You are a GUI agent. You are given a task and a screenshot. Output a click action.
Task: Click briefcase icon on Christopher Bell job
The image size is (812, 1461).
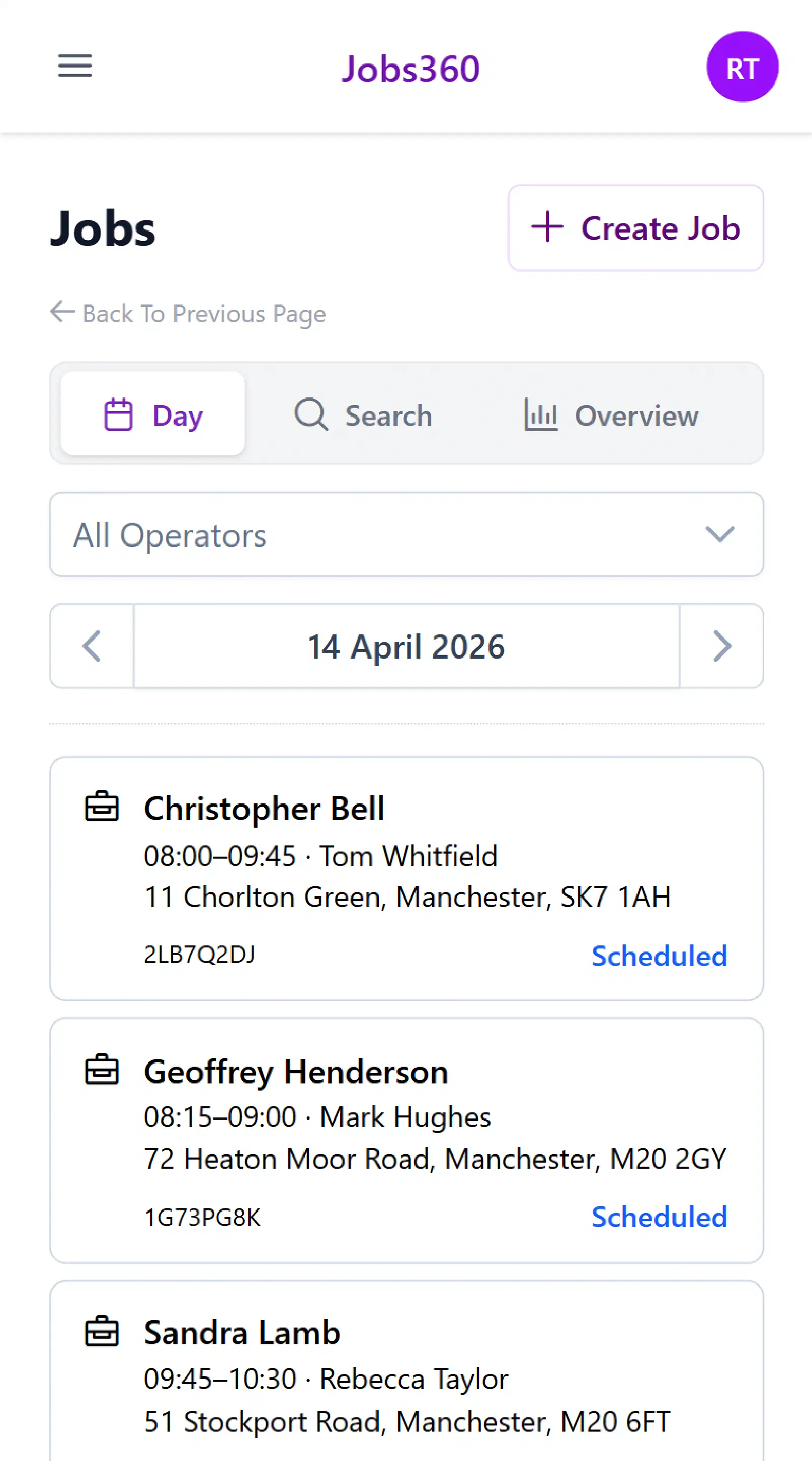coord(101,806)
